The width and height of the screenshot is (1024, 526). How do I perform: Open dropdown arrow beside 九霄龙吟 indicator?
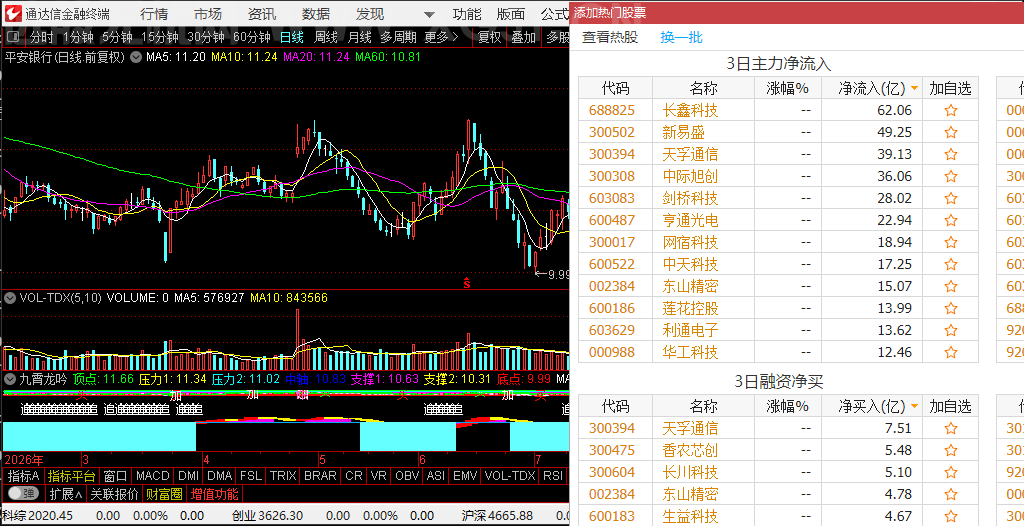[x=10, y=378]
